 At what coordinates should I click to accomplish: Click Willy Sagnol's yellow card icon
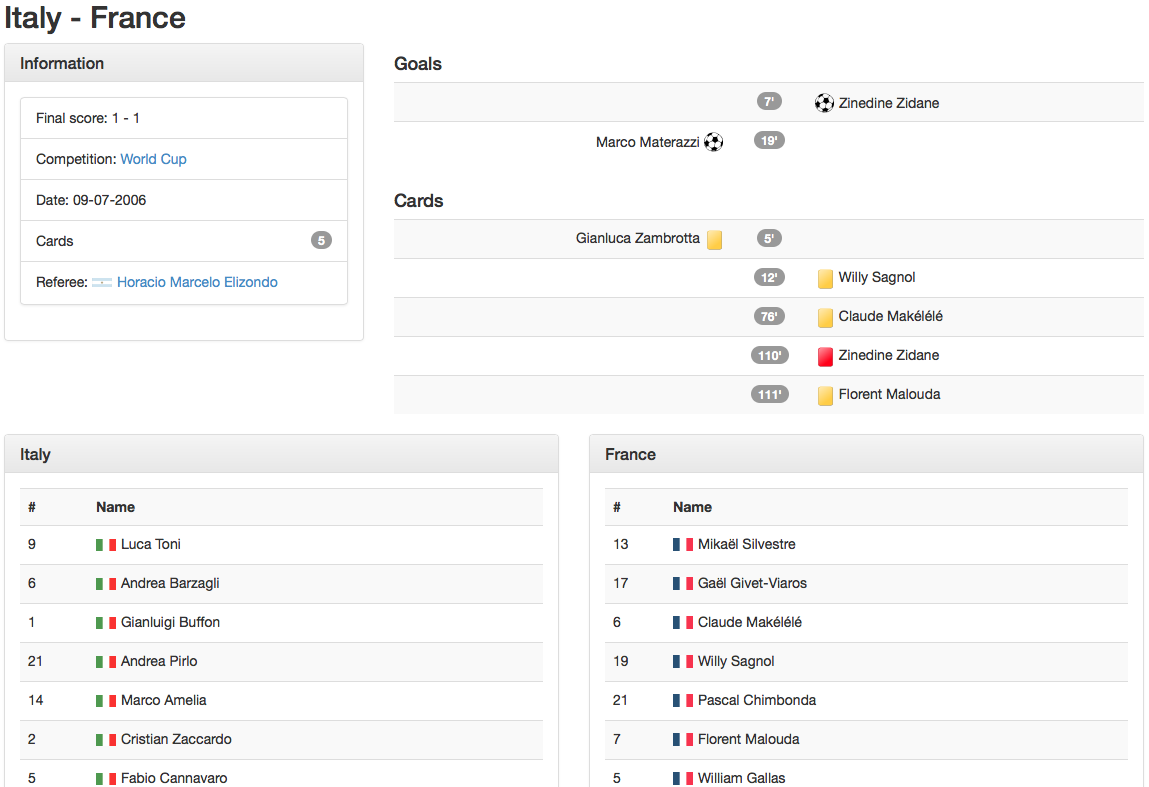pos(825,278)
